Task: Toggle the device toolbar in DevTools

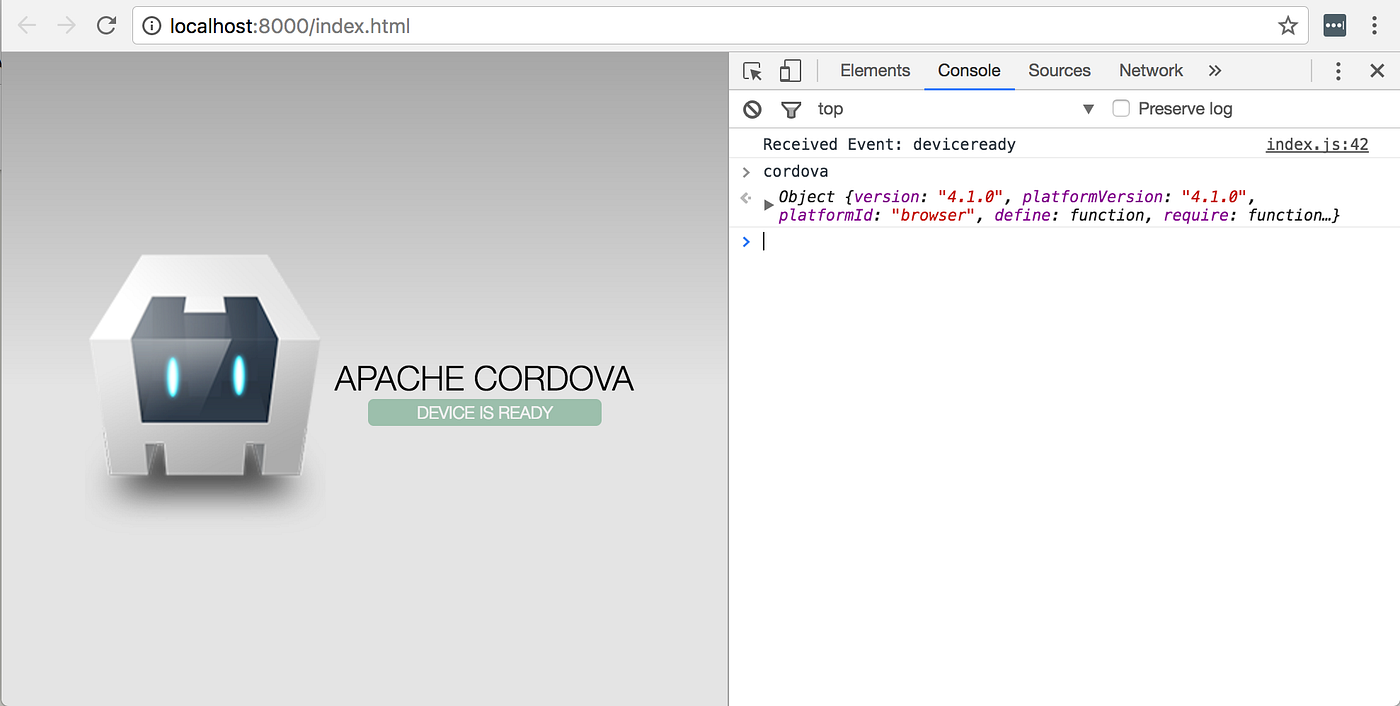Action: point(790,71)
